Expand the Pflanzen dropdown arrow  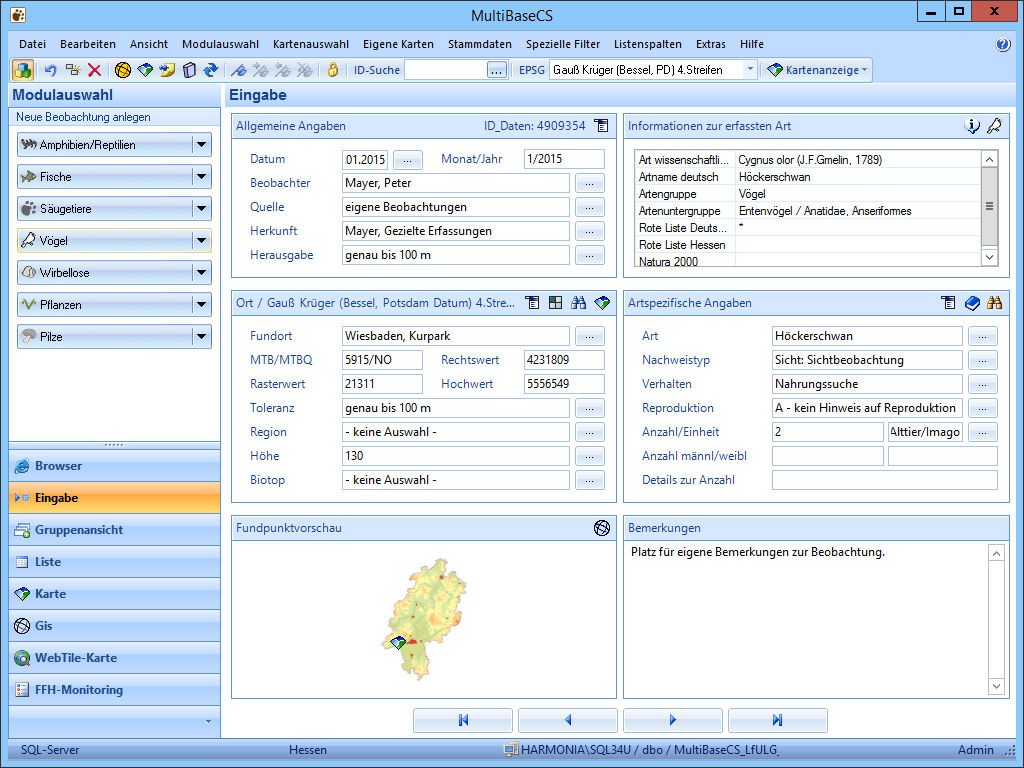202,305
